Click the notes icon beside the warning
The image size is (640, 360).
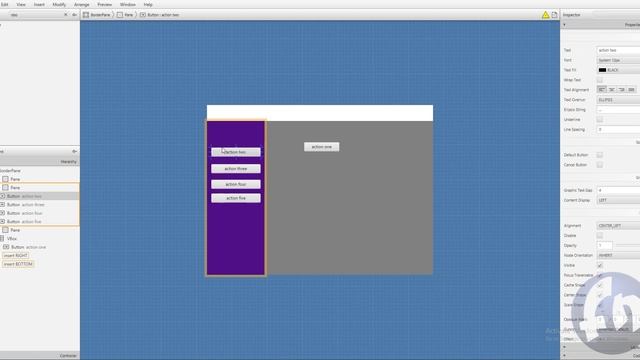tap(554, 15)
